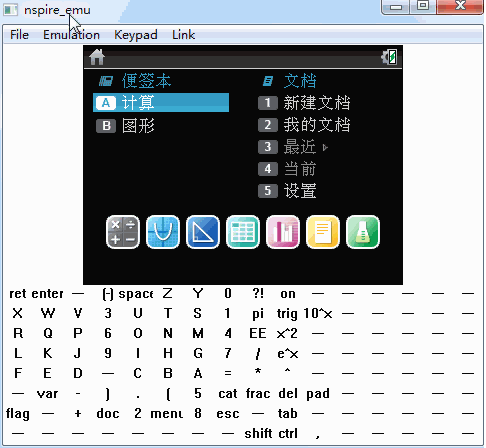The width and height of the screenshot is (486, 448).
Task: Click the '^' power key
Action: coord(287,370)
